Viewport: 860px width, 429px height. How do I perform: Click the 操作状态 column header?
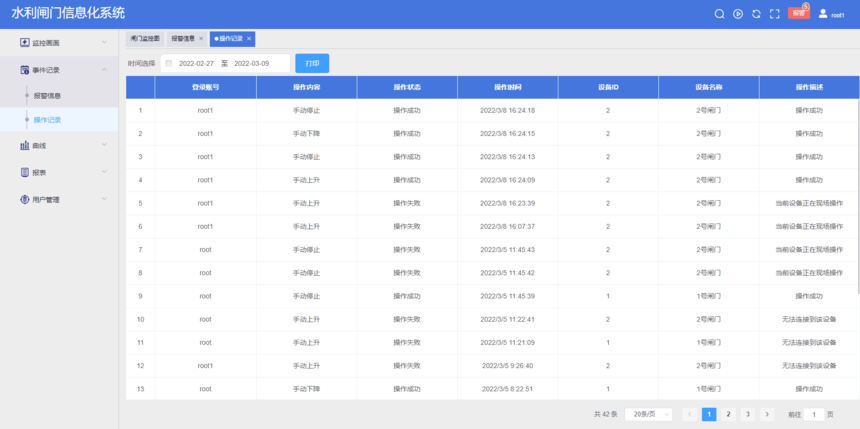(x=407, y=87)
